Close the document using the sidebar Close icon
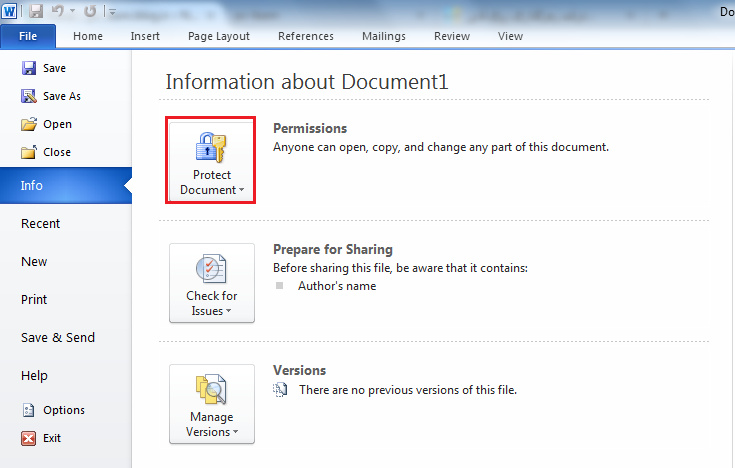Image resolution: width=735 pixels, height=468 pixels. tap(29, 152)
